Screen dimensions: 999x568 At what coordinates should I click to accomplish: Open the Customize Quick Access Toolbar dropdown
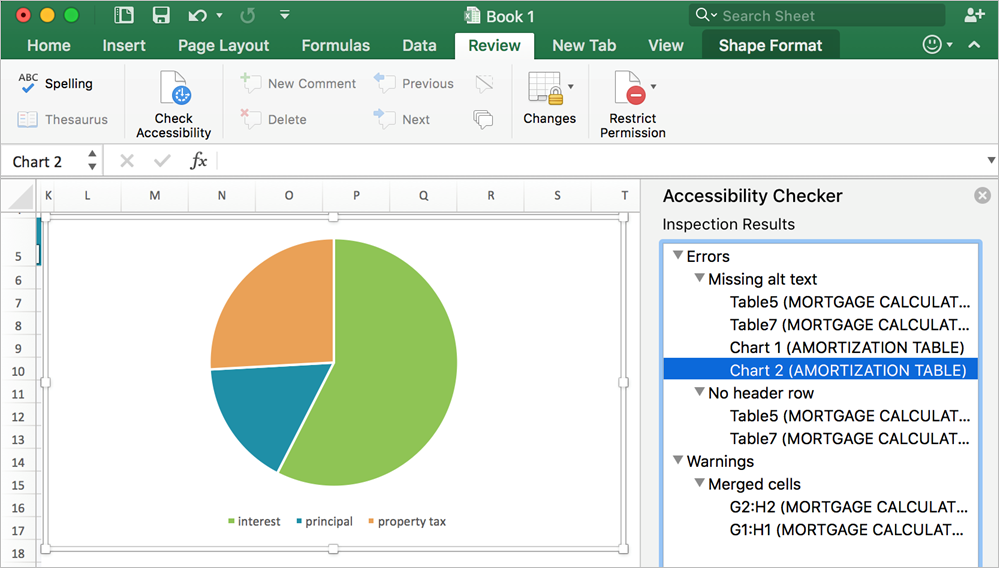pos(285,15)
